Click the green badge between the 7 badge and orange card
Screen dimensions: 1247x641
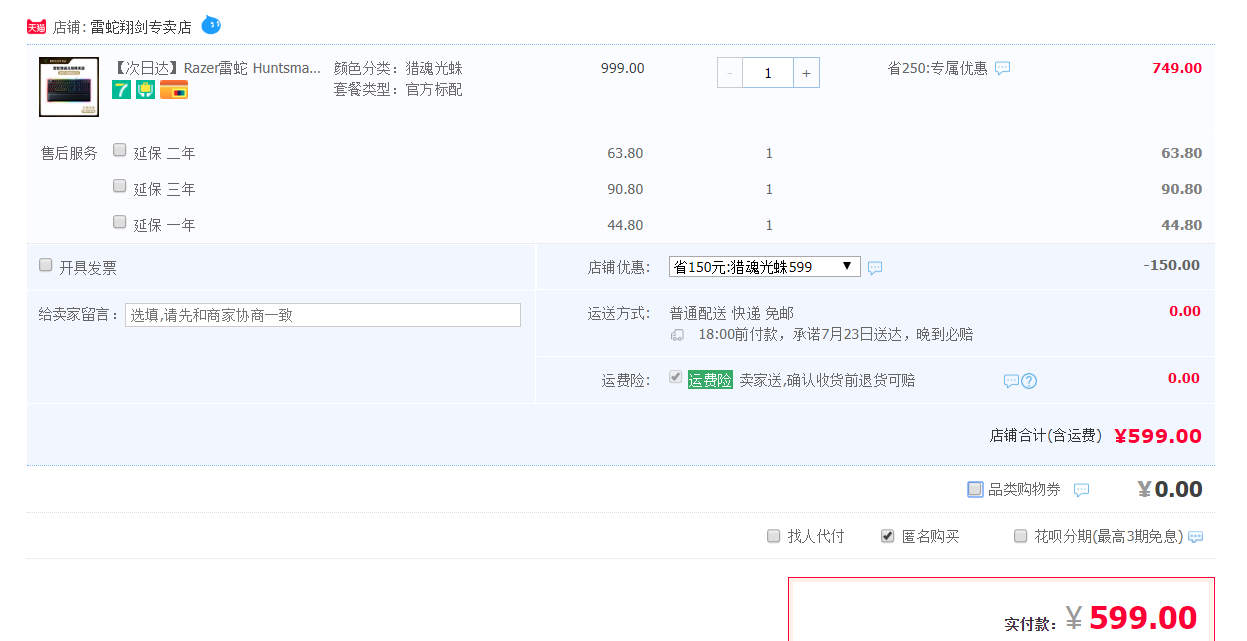point(146,90)
